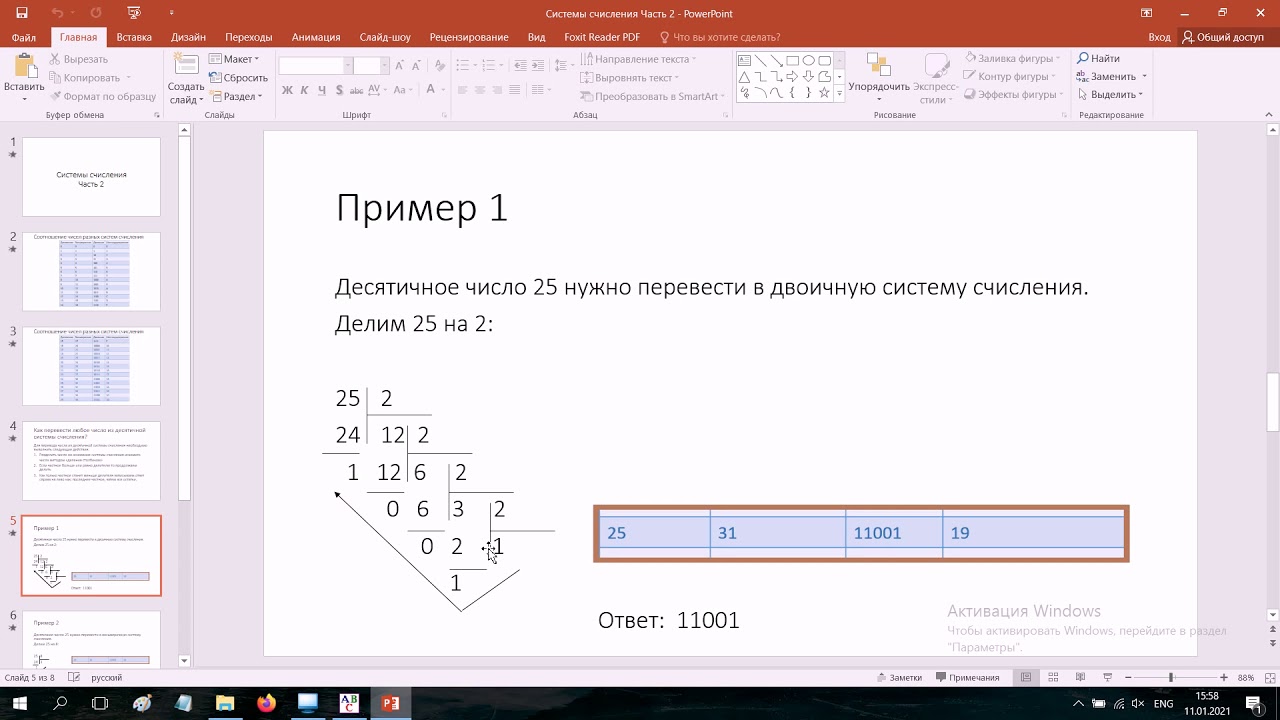Open the Рецензирование tab

click(x=469, y=37)
